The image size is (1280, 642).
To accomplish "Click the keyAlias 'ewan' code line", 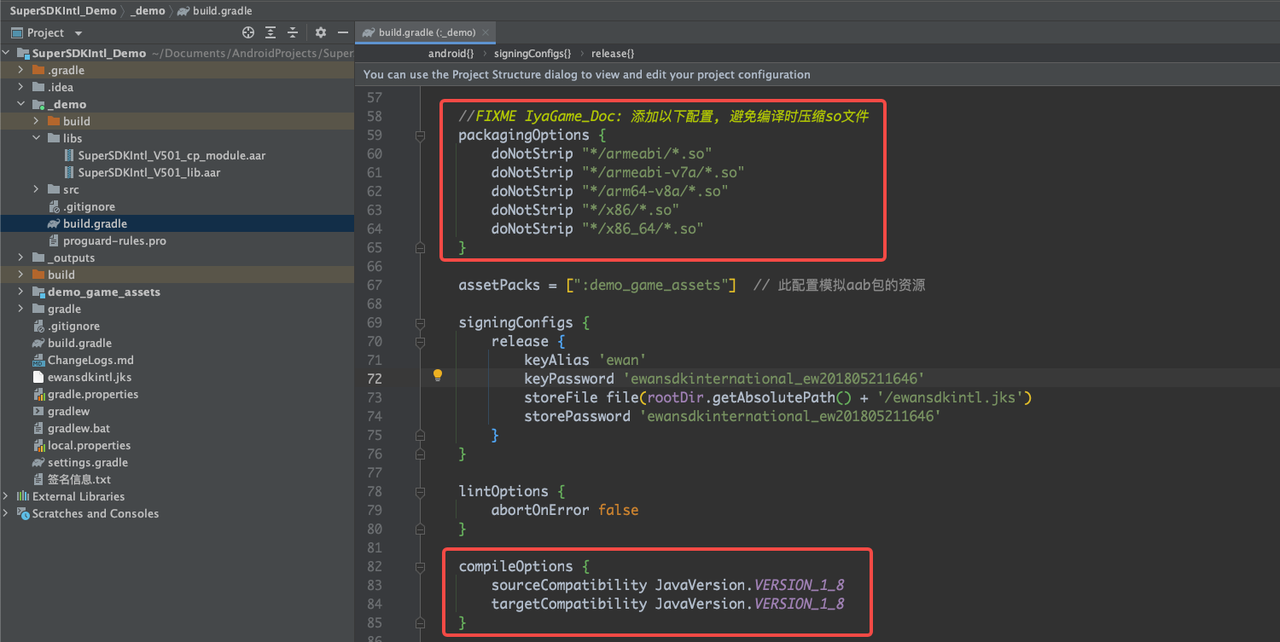I will pos(585,360).
